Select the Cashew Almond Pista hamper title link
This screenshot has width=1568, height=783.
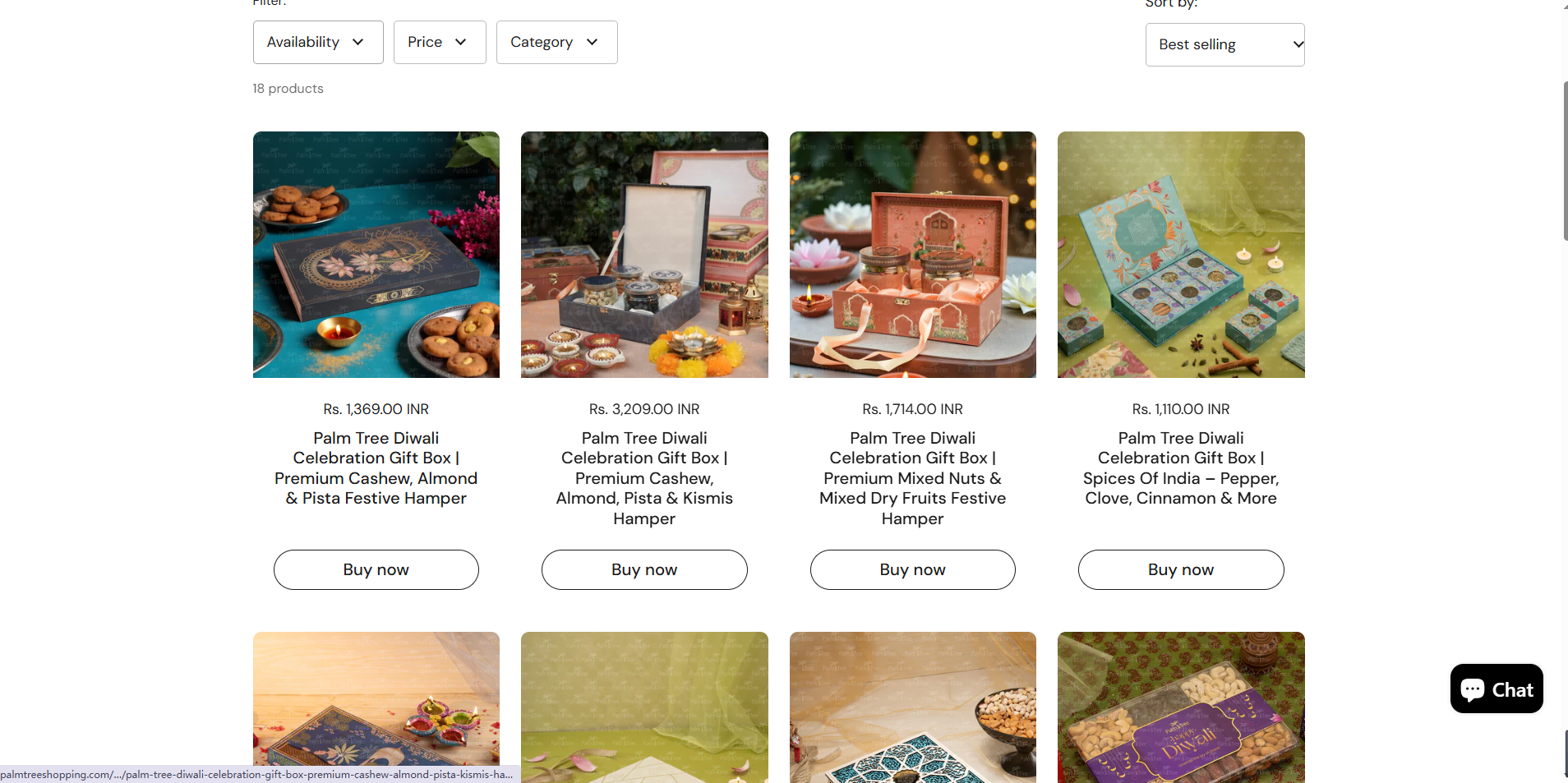point(376,467)
